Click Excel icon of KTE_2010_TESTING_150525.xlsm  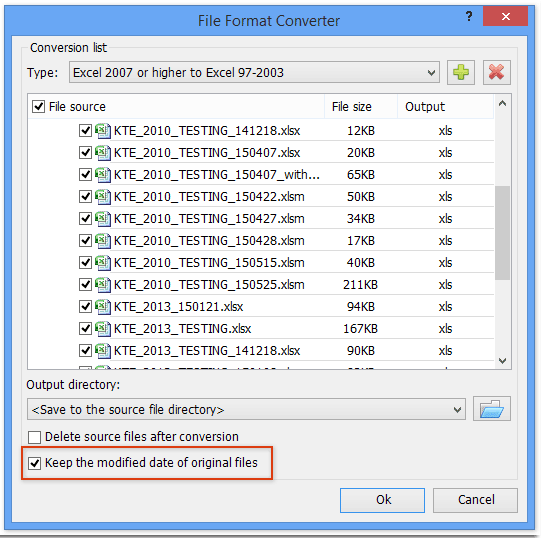pos(103,285)
